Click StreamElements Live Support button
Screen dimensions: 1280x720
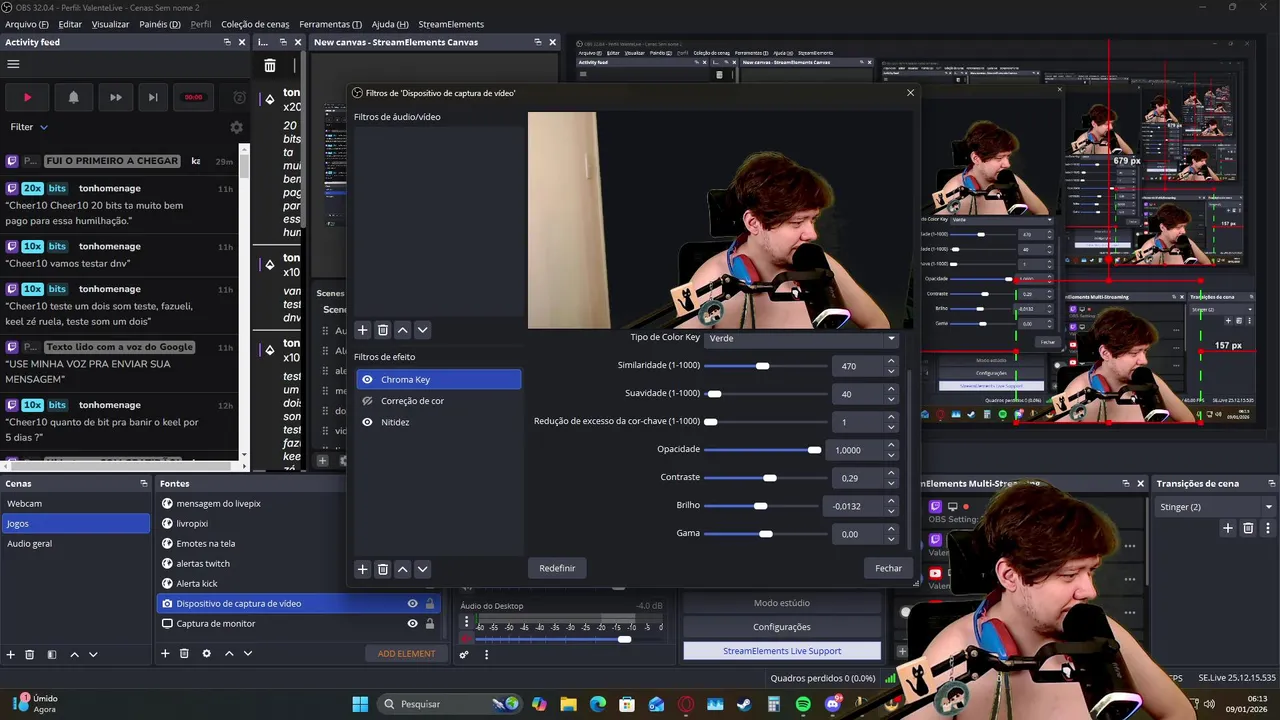tap(782, 651)
